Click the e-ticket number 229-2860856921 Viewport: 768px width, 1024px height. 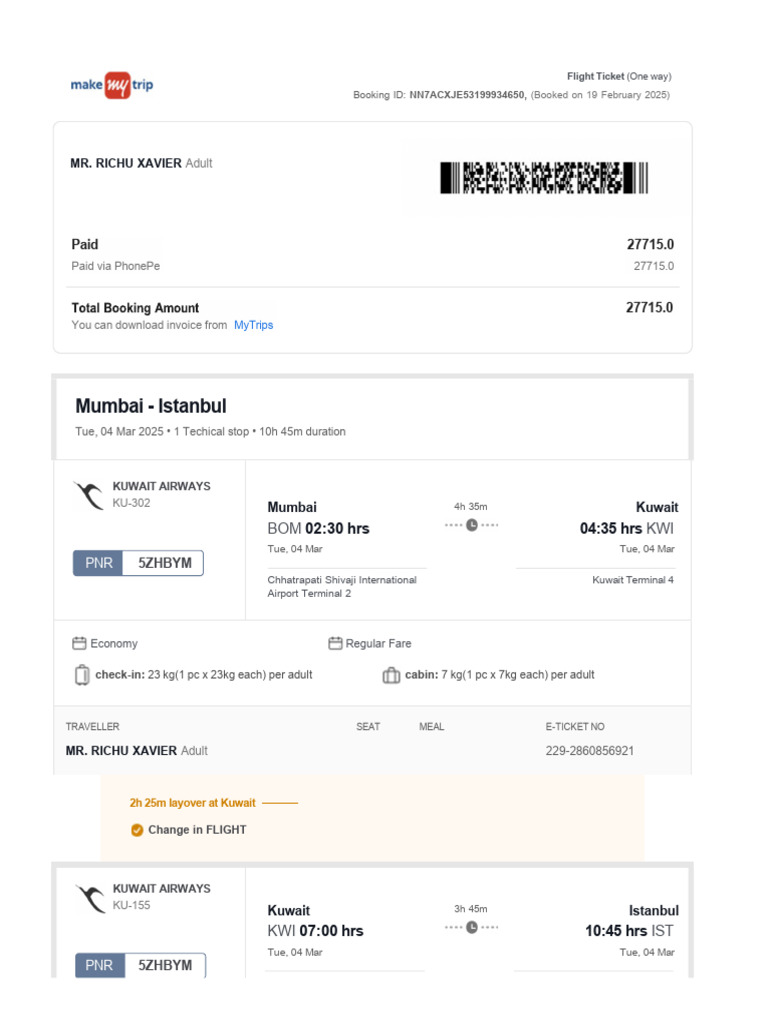point(589,750)
